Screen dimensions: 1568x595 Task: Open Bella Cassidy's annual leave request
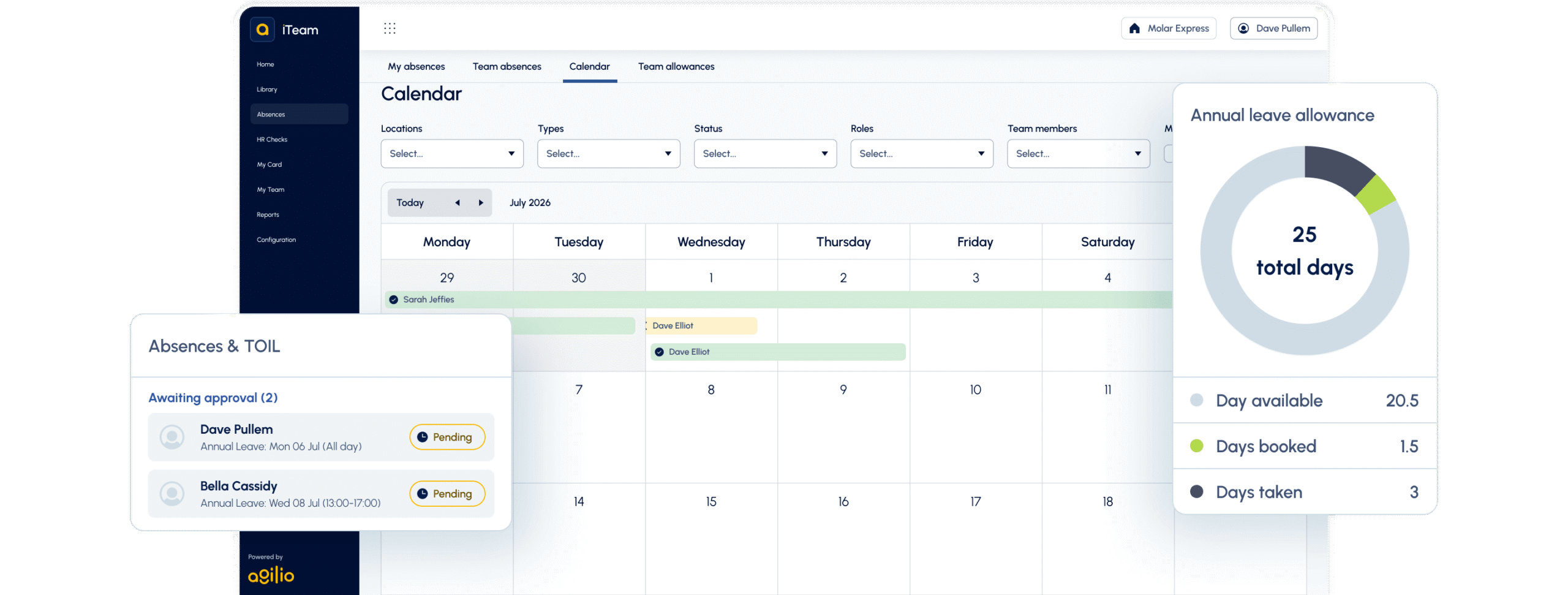321,493
